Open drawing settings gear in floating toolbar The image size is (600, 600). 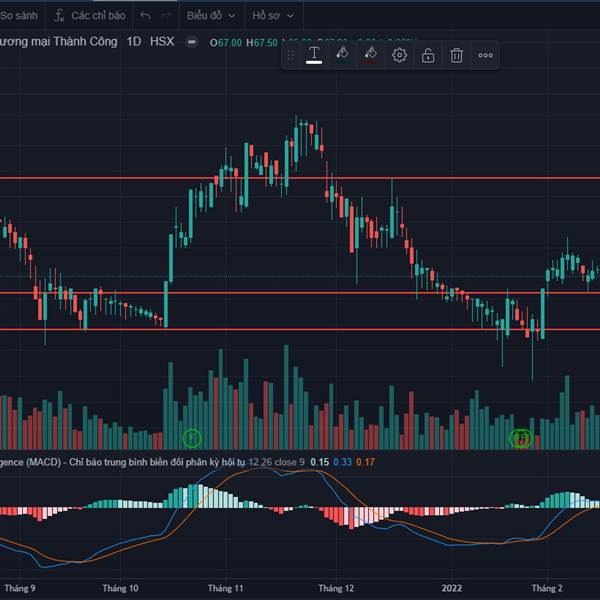click(399, 55)
